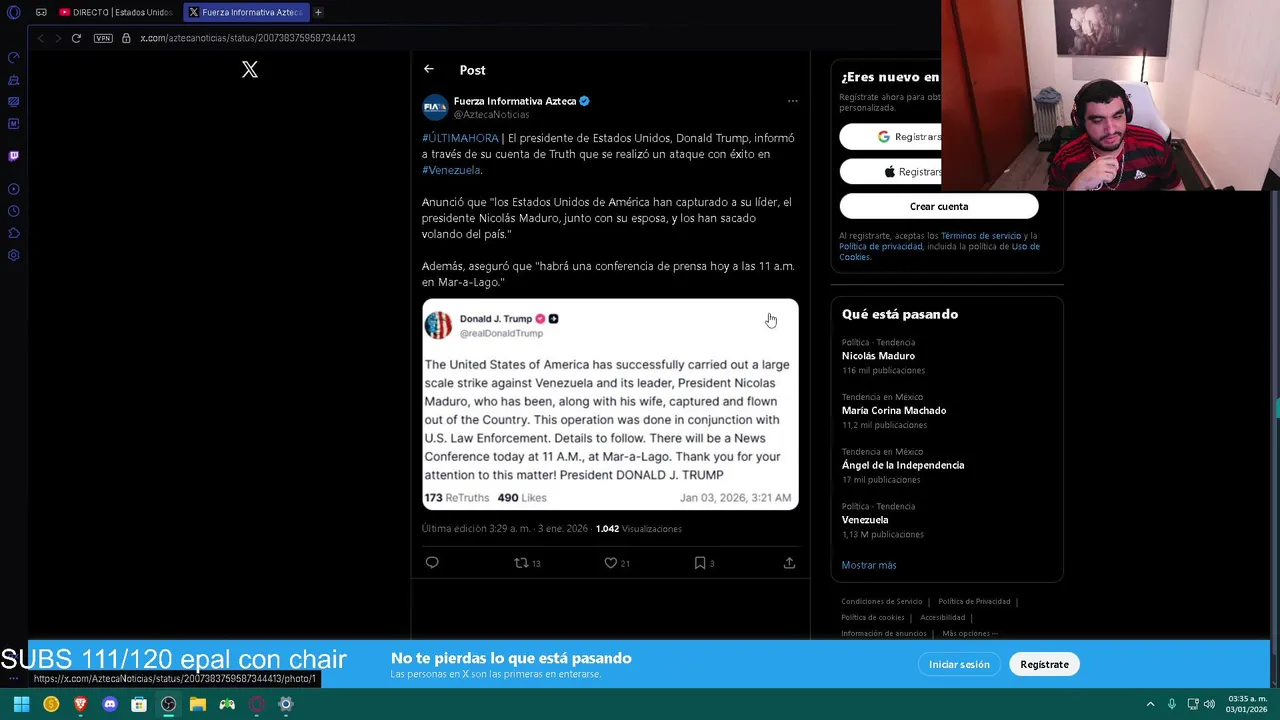Screen dimensions: 1280x720
Task: Expand Más opciones footer menu
Action: click(x=970, y=633)
